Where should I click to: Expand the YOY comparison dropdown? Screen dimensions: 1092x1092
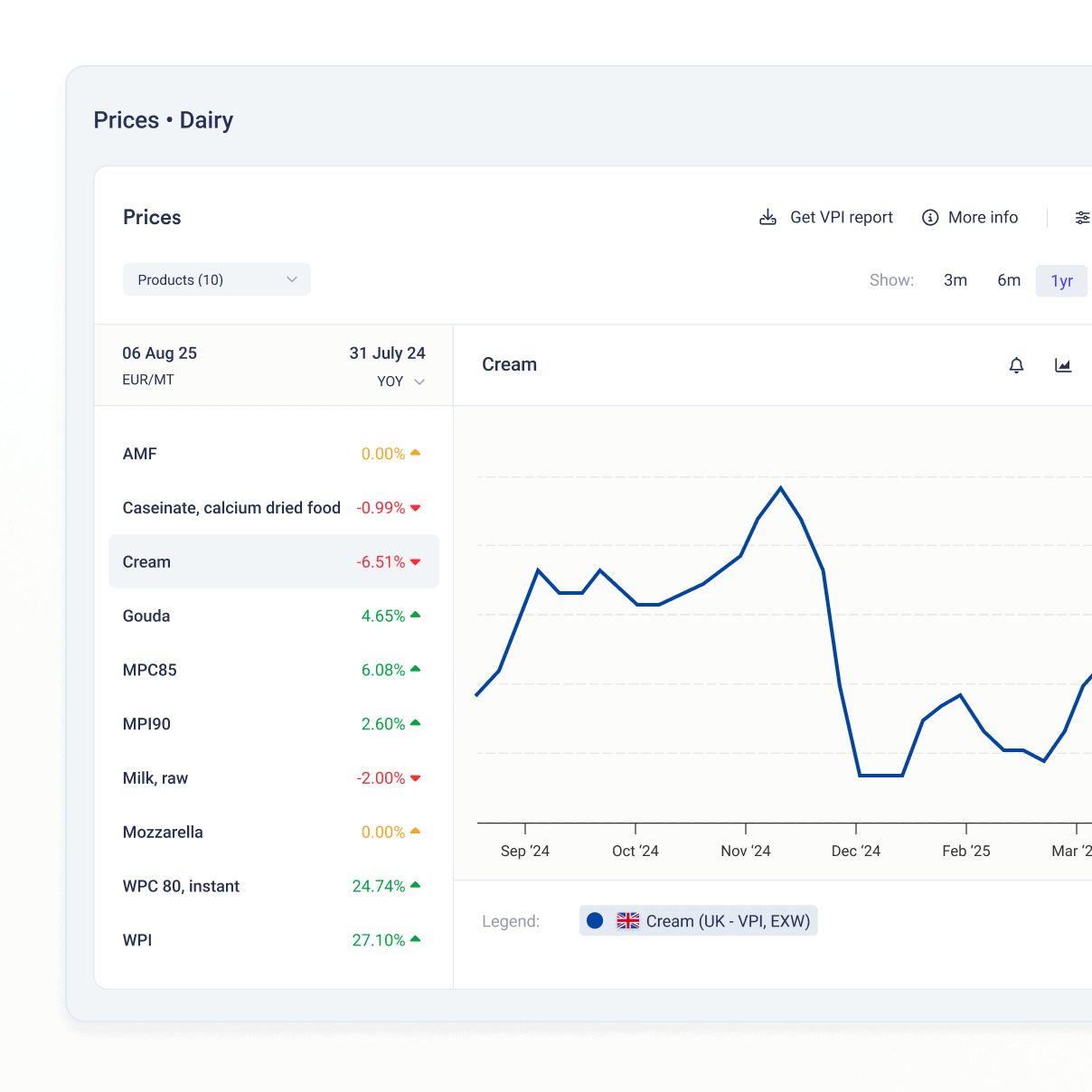pyautogui.click(x=400, y=381)
